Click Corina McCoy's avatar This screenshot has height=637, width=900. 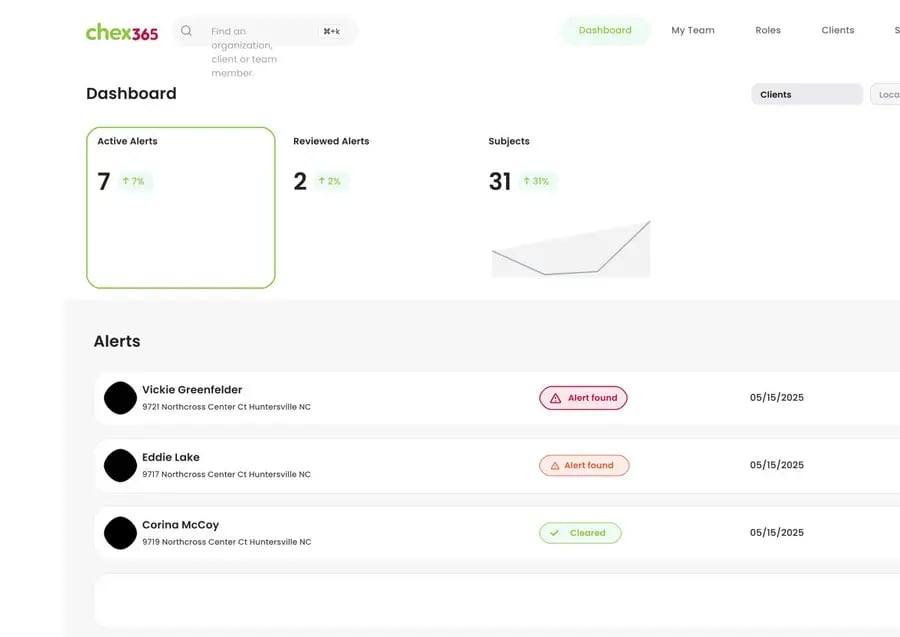[x=121, y=533]
